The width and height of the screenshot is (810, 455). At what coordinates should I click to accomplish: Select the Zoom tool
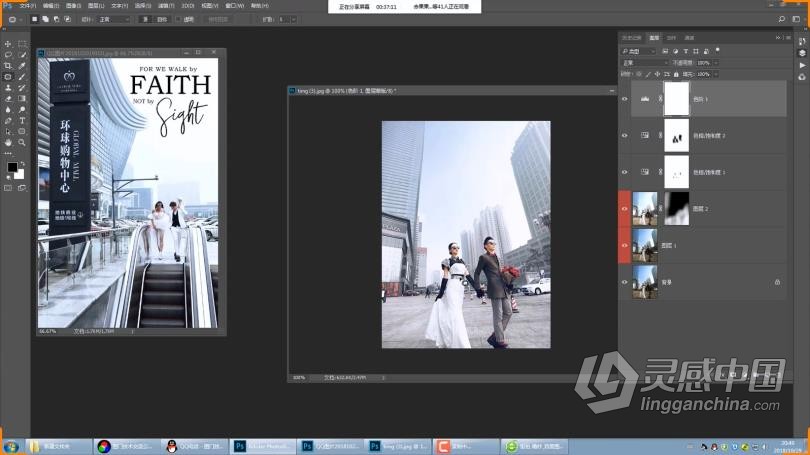pyautogui.click(x=22, y=143)
